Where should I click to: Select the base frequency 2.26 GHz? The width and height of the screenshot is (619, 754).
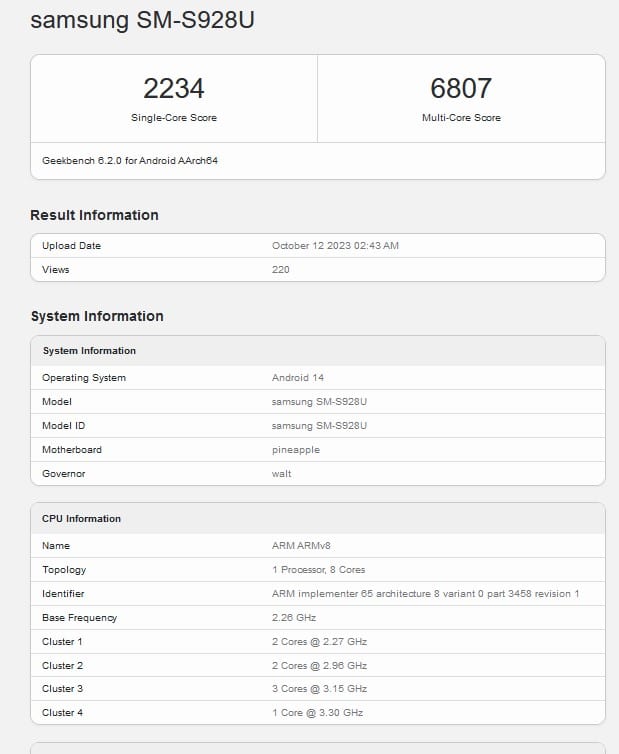click(x=294, y=618)
